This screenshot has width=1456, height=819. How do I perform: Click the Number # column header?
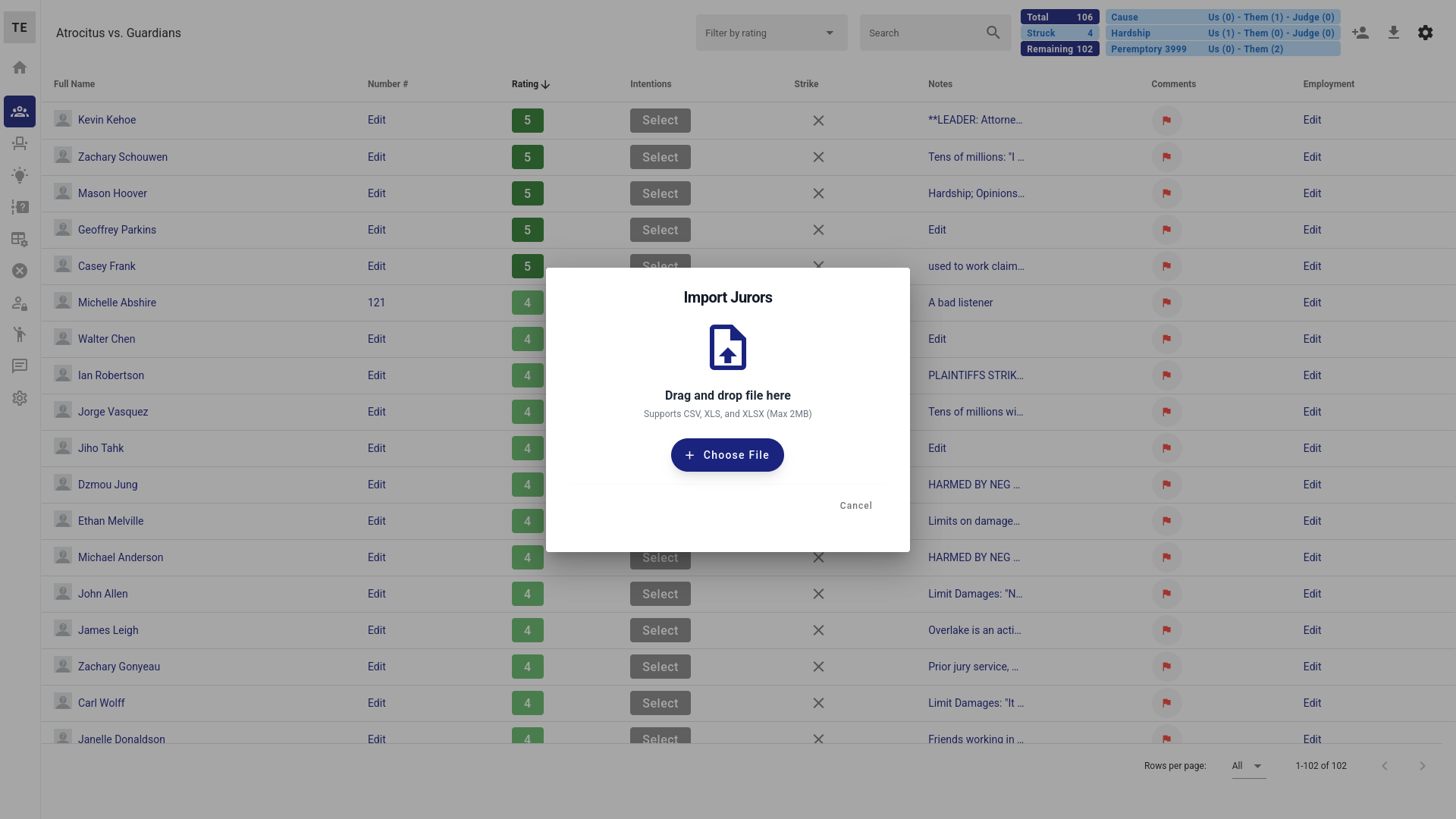388,84
